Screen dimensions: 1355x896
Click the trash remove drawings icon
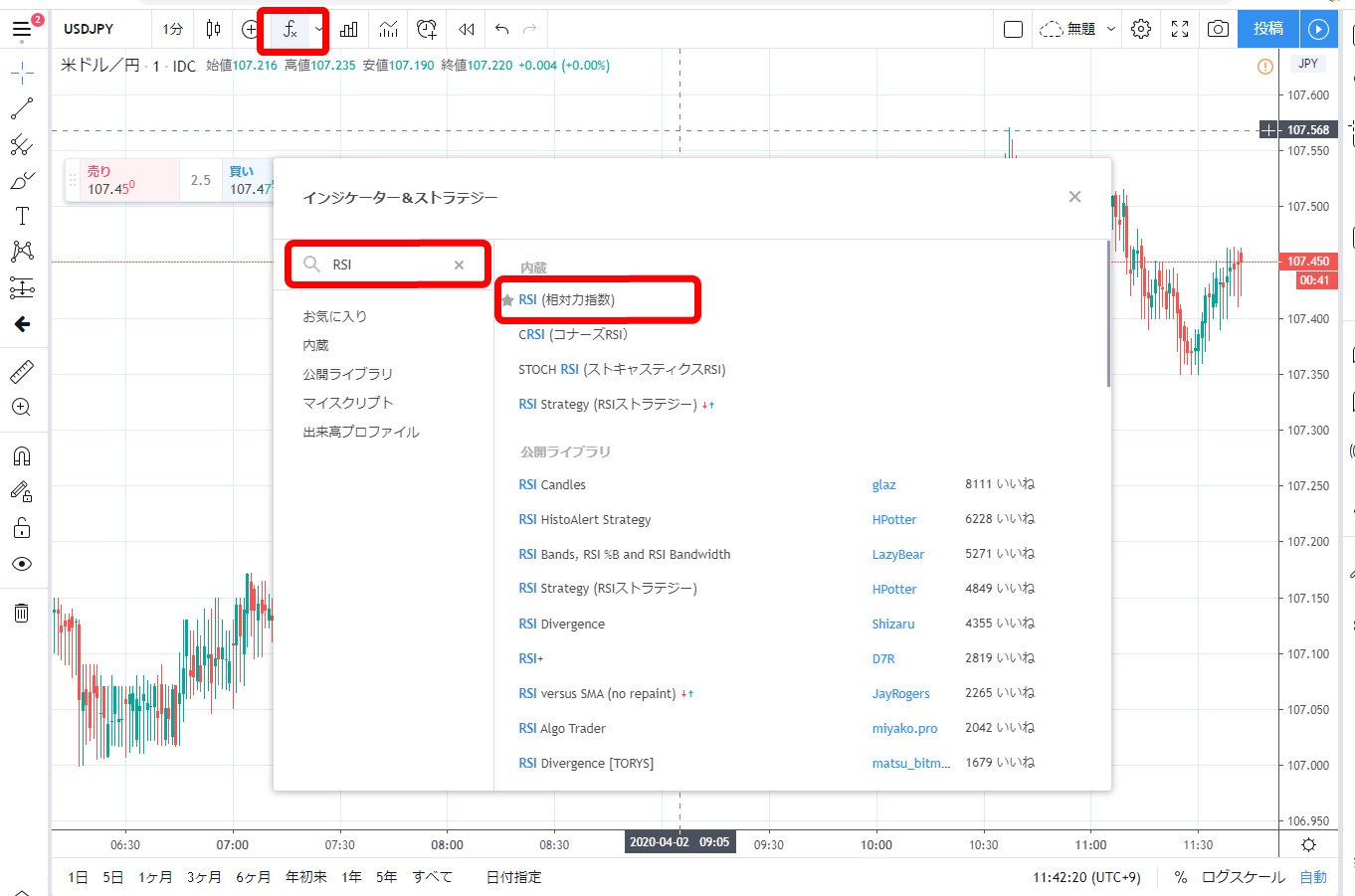(x=22, y=613)
